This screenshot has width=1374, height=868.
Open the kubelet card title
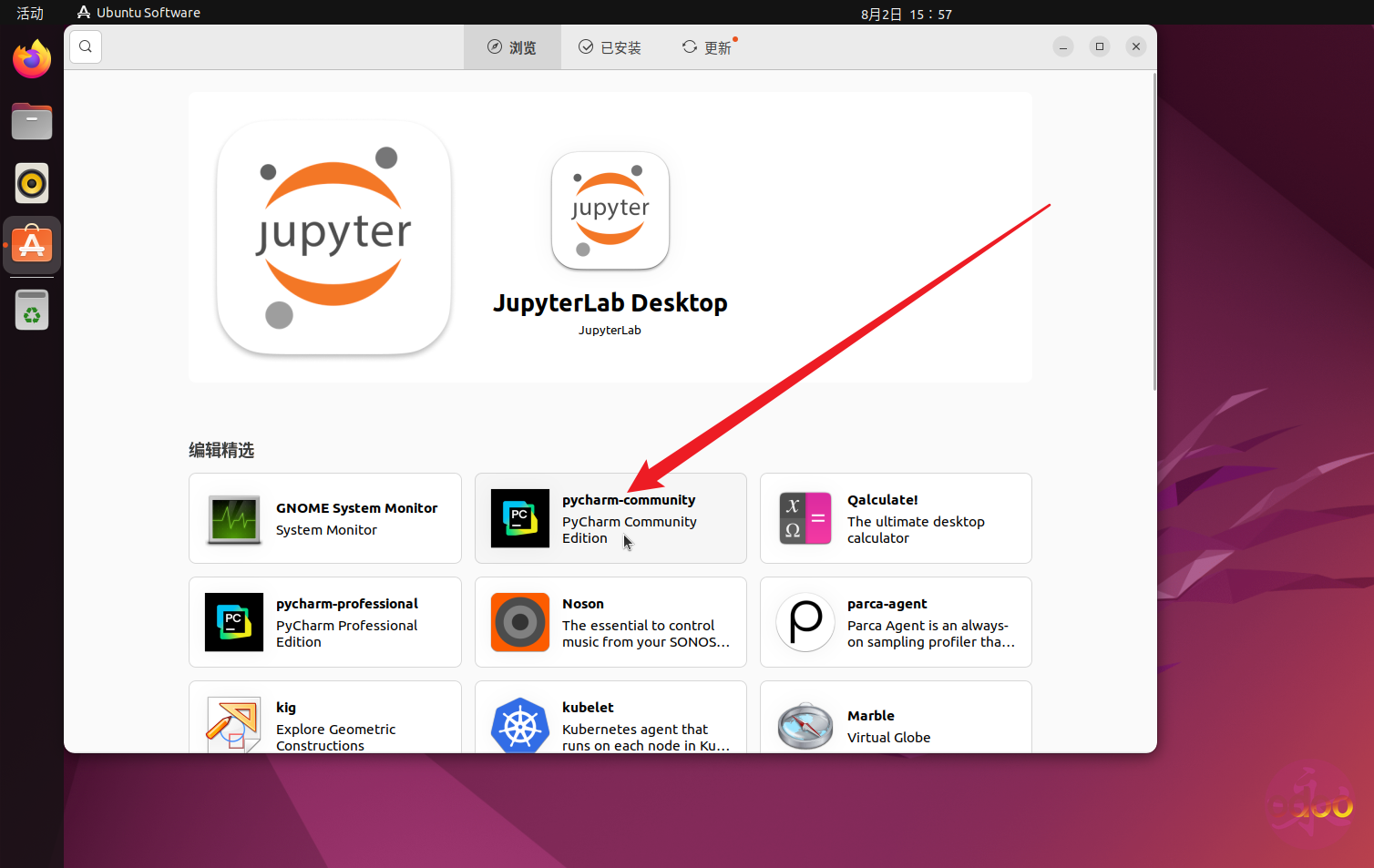588,708
